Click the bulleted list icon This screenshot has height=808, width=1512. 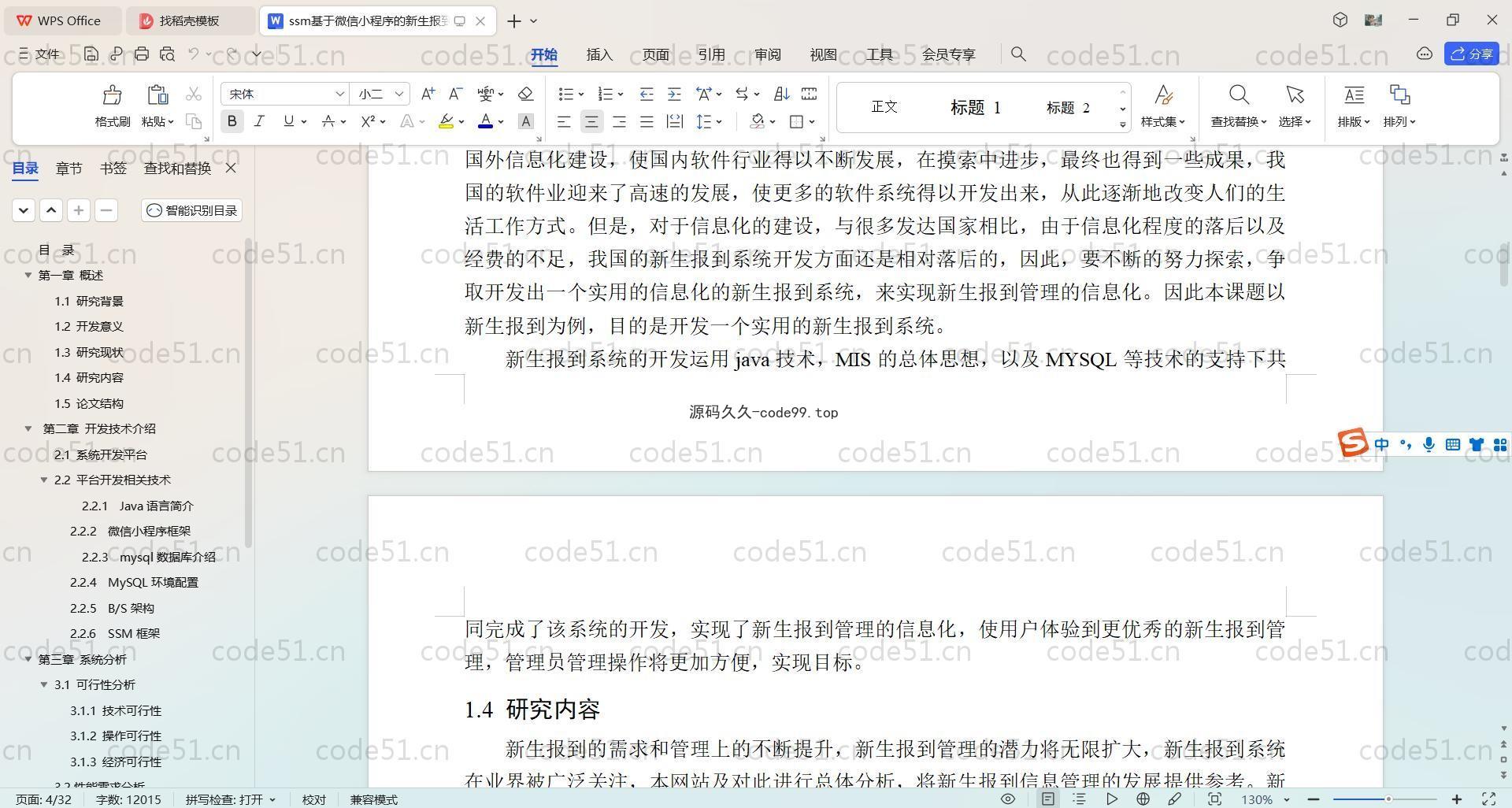point(565,94)
